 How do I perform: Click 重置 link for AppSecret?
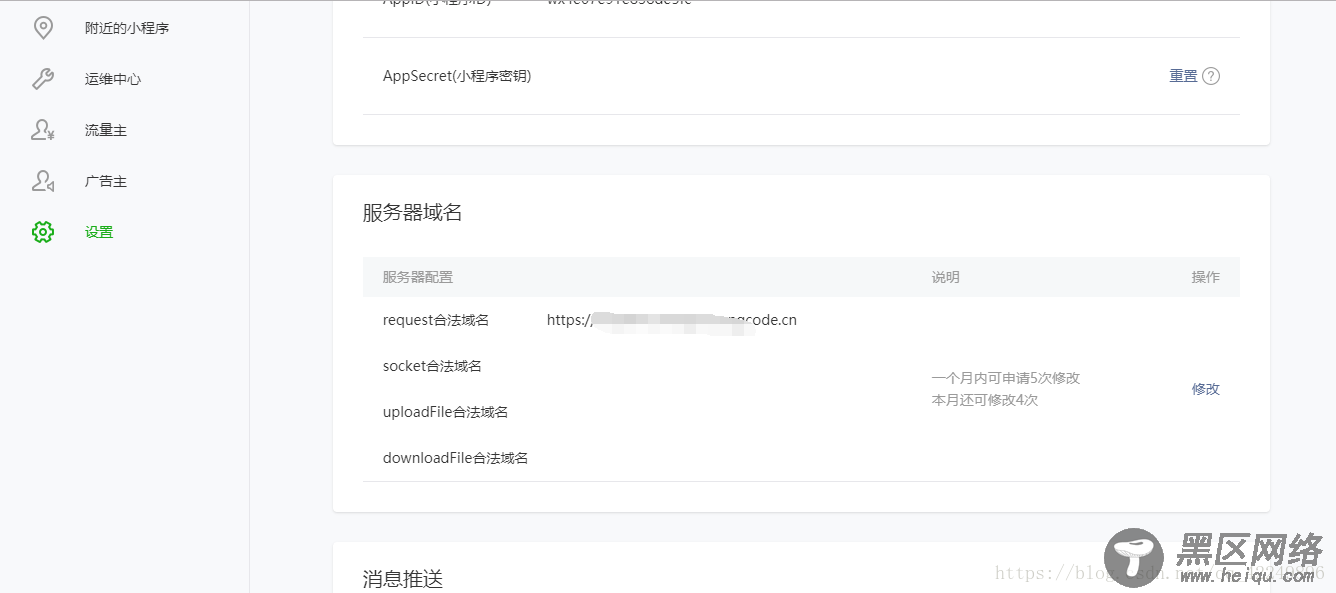click(1183, 76)
